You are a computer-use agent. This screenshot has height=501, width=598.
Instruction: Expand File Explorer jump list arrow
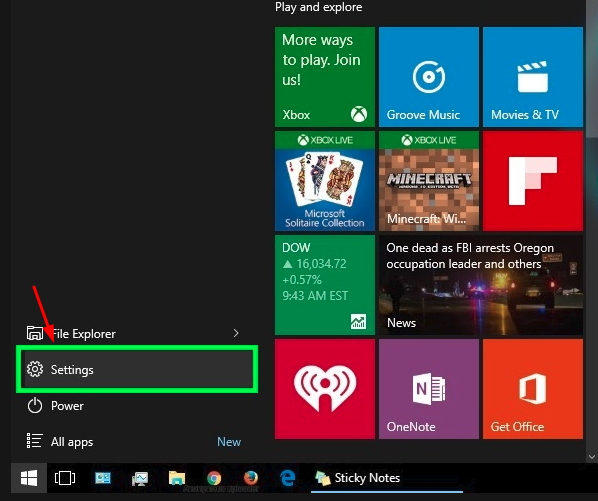point(236,333)
